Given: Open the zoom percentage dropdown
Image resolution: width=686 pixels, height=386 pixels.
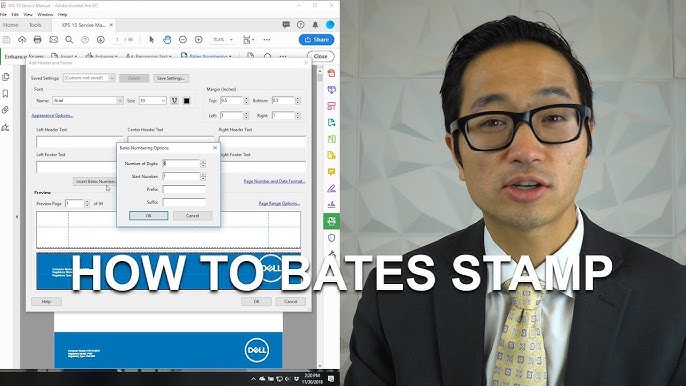Looking at the screenshot, I should [223, 40].
